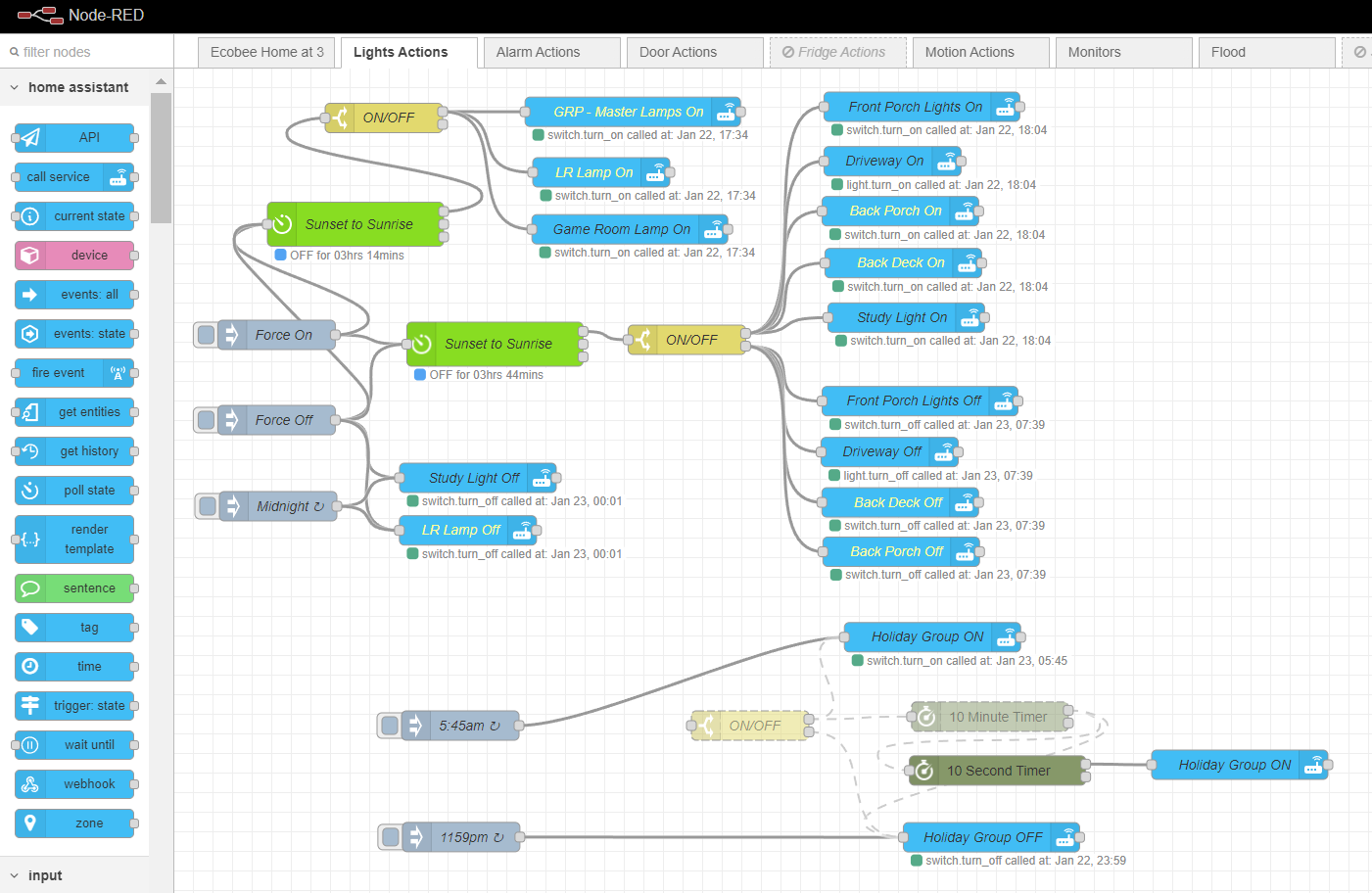1372x893 pixels.
Task: Click the events: state node icon
Action: click(30, 334)
